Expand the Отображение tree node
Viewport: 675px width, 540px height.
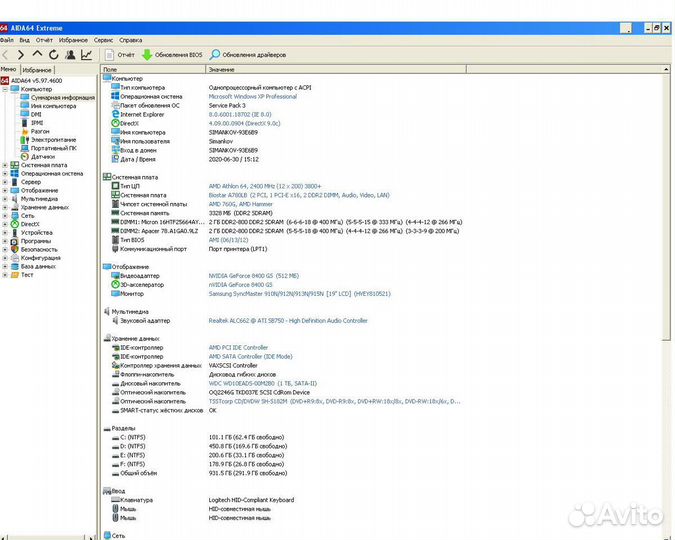(5, 190)
